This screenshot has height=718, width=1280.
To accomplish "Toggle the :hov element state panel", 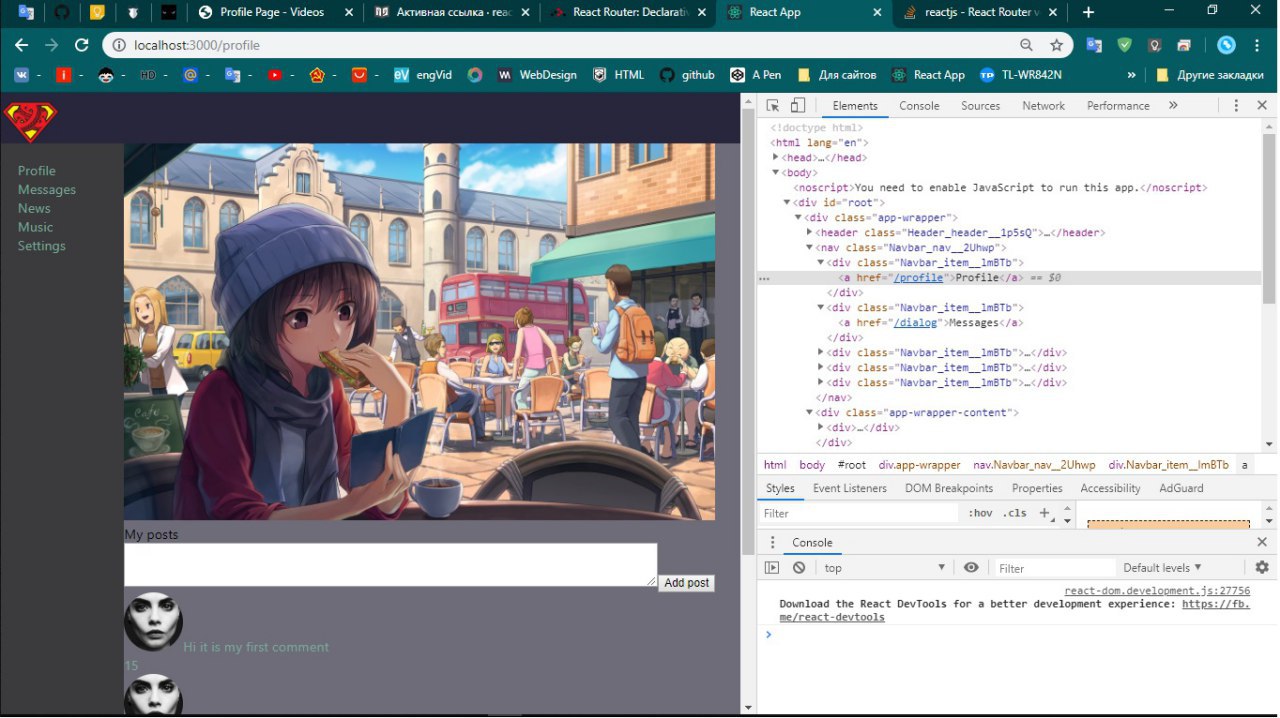I will [979, 513].
